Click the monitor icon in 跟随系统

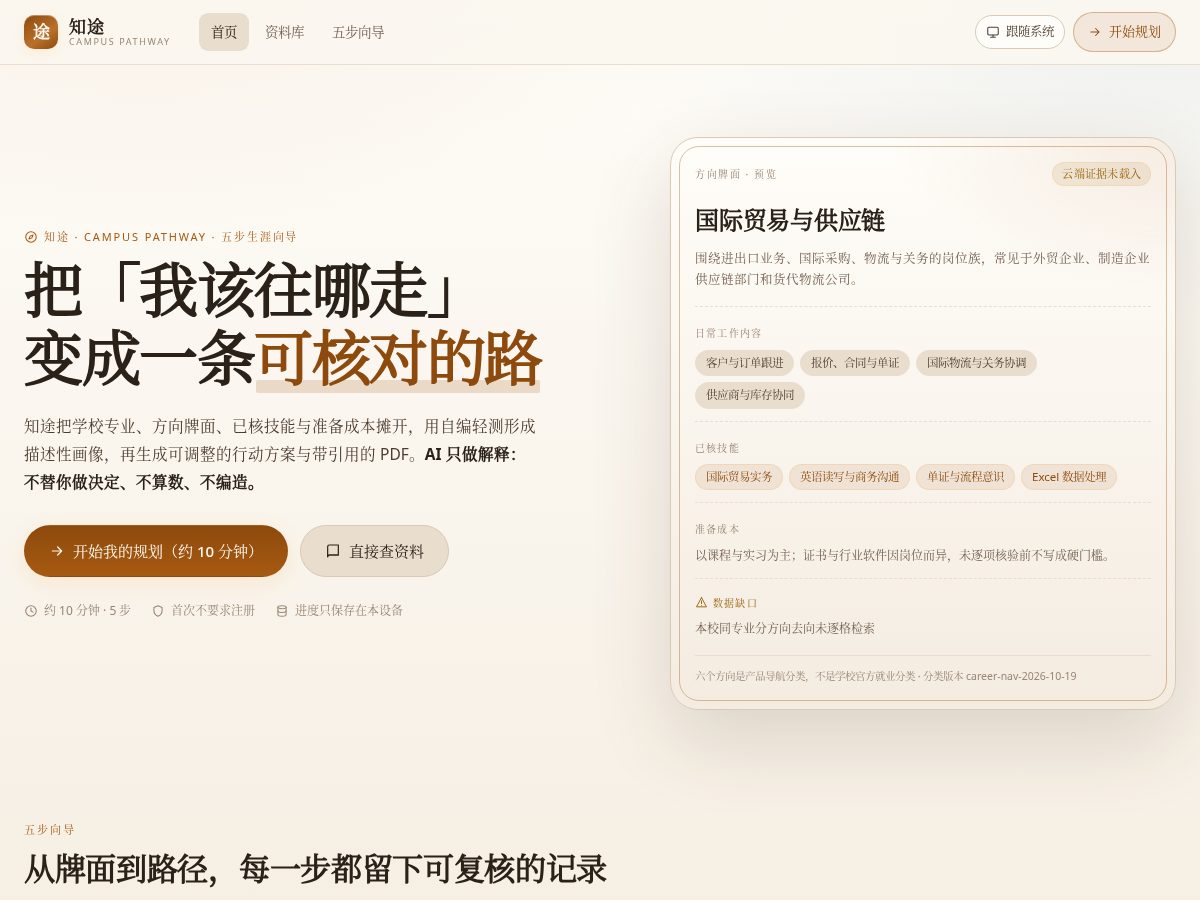point(993,32)
